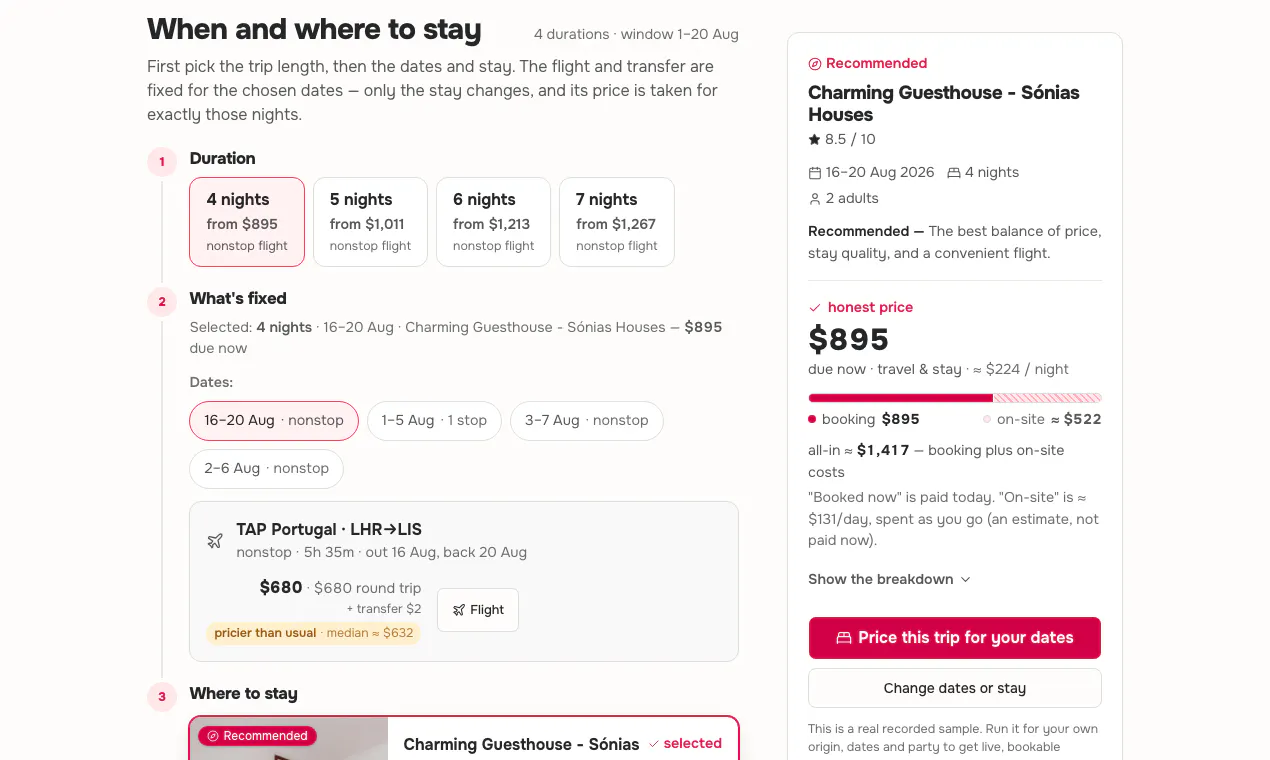Click the calendar icon next to 16–20 Aug 2026
This screenshot has width=1270, height=760.
[815, 172]
